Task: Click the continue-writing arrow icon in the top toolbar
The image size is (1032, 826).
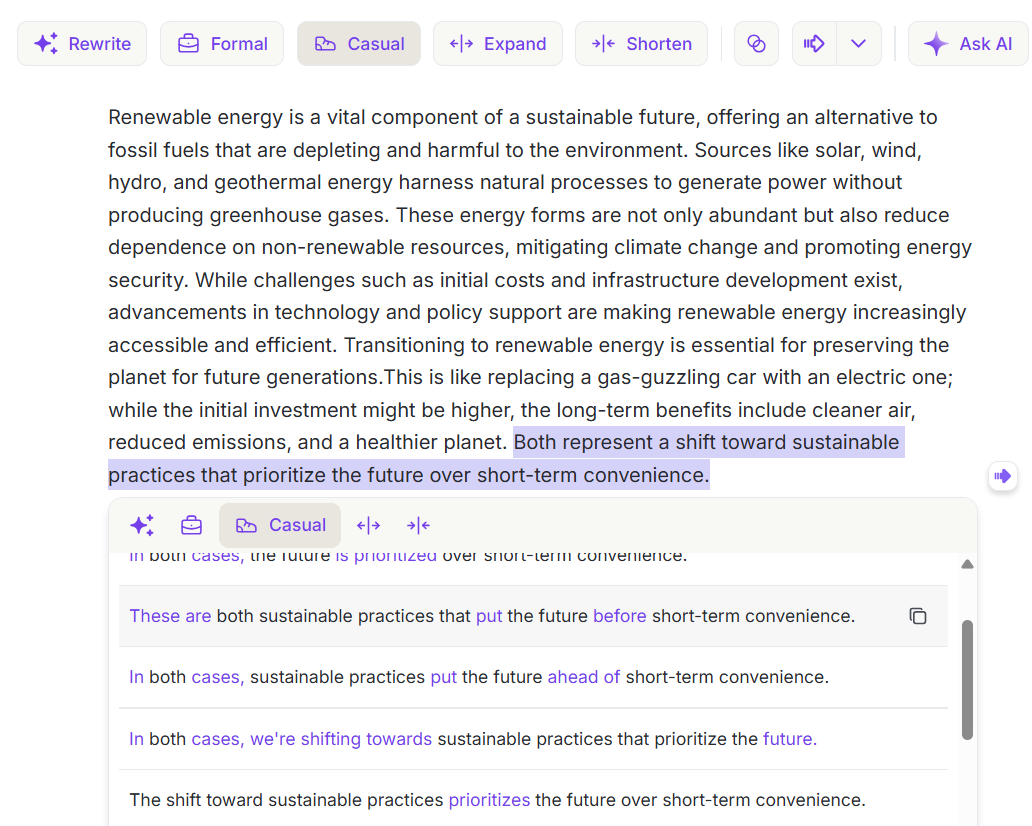Action: [814, 44]
